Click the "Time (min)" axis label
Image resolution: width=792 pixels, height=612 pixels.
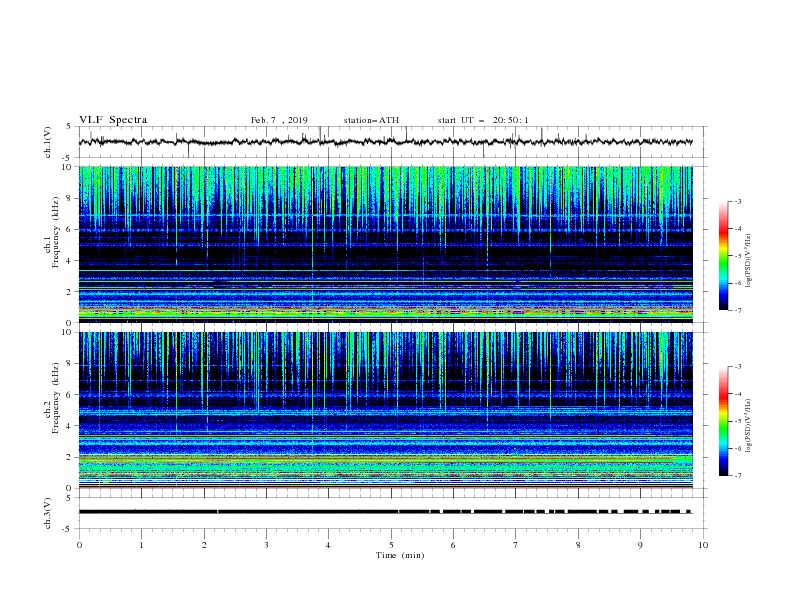pyautogui.click(x=400, y=555)
